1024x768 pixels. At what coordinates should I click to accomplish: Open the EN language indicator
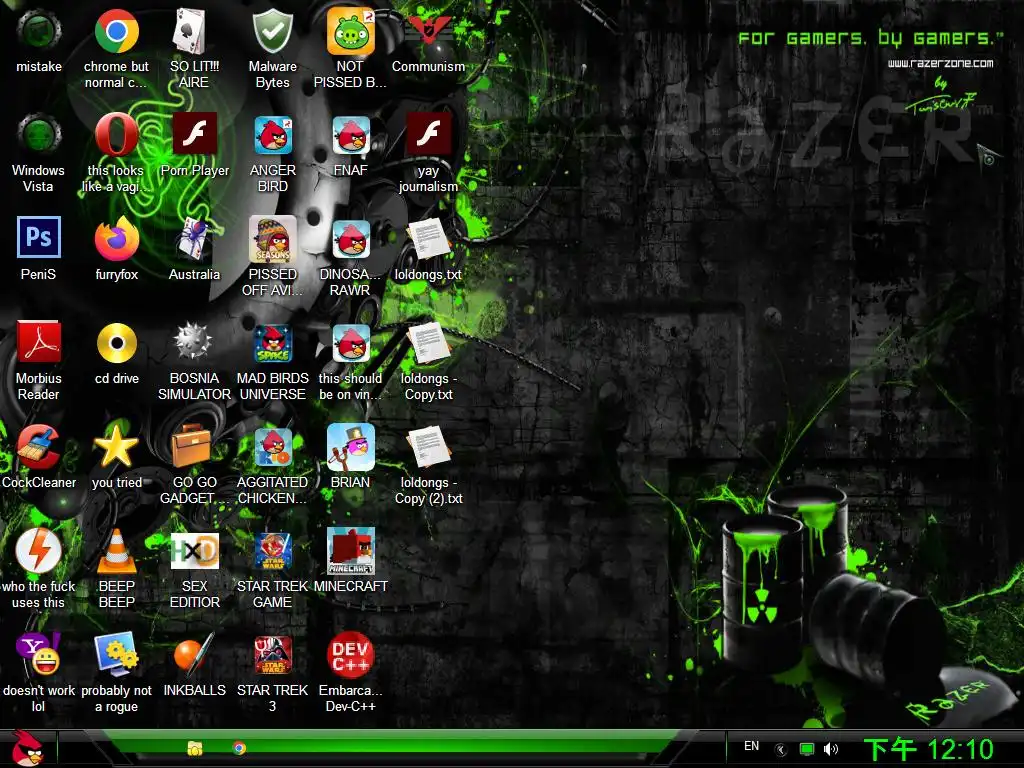click(x=752, y=746)
